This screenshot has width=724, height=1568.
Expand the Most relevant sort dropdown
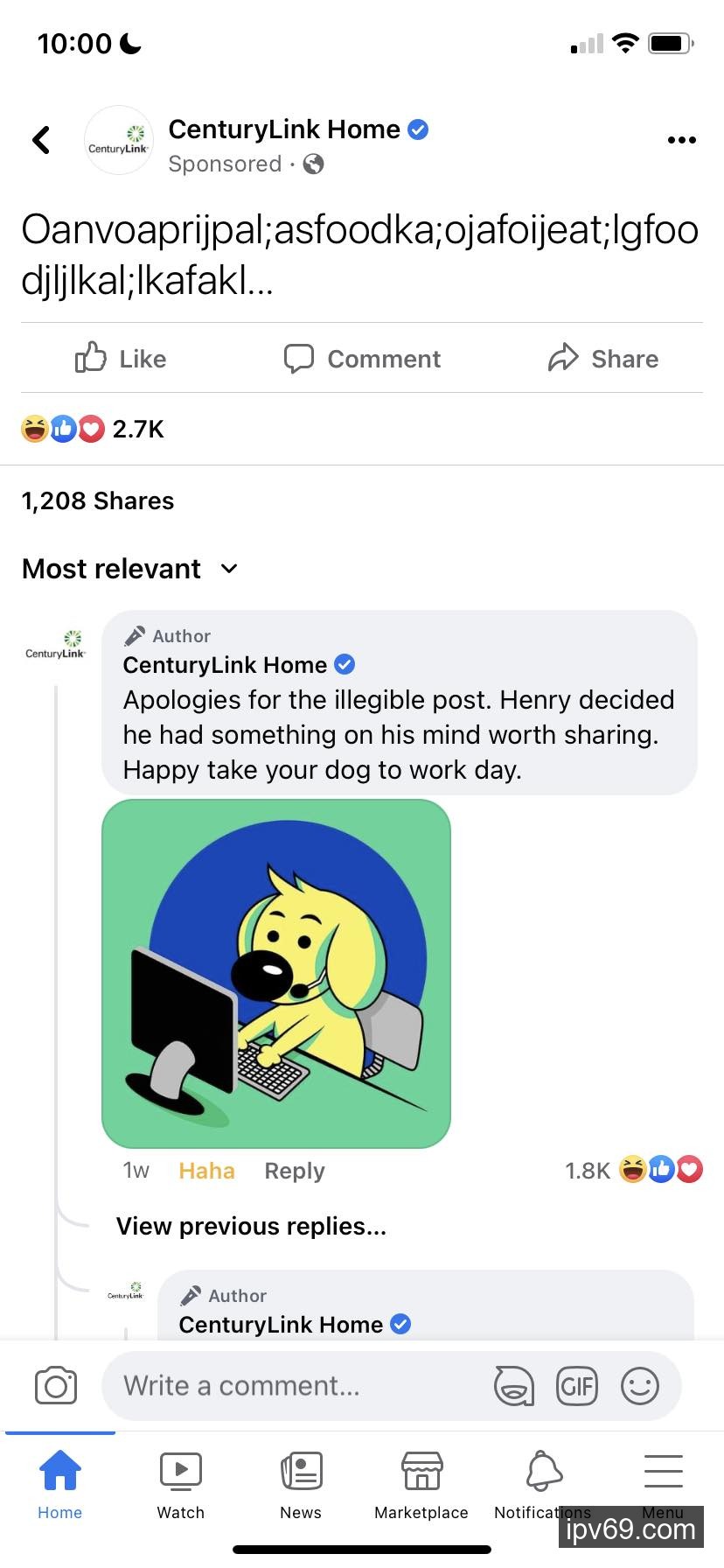[129, 569]
